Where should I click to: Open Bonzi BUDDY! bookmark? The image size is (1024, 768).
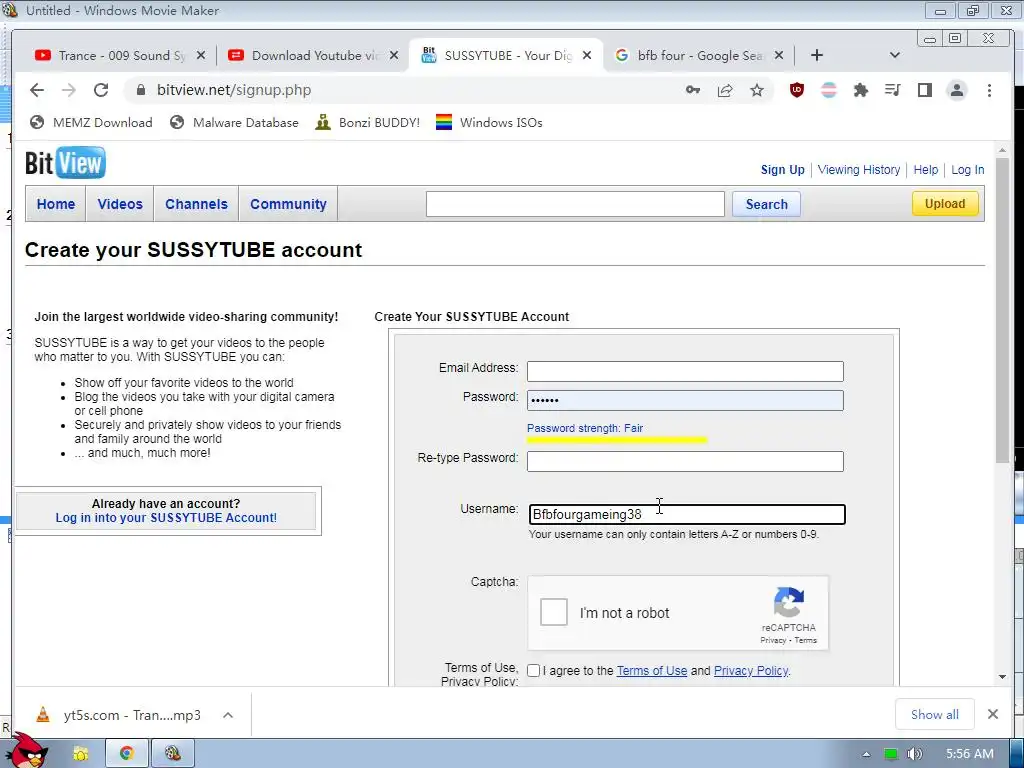coord(368,123)
